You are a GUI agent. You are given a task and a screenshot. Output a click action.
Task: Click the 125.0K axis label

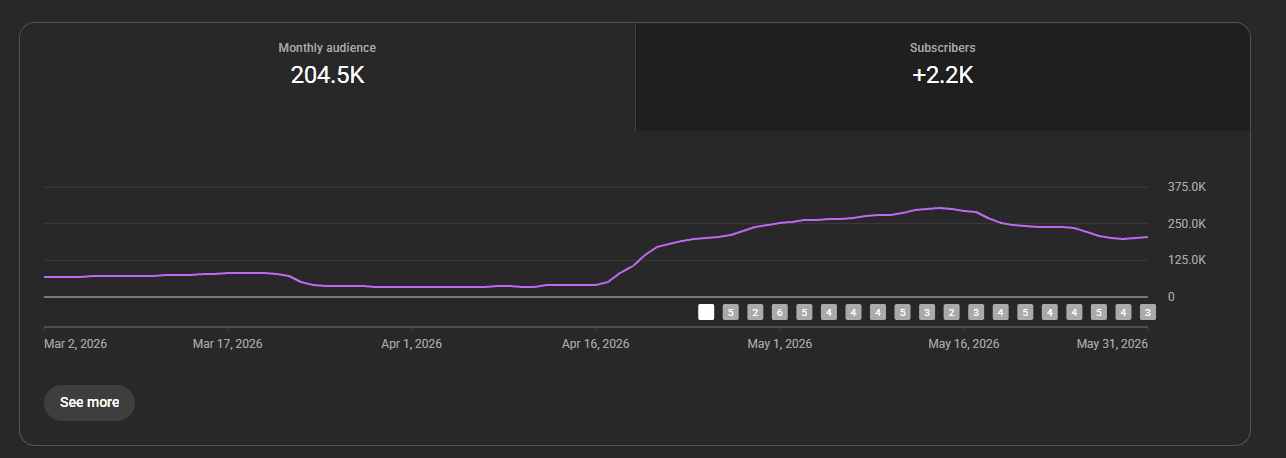coord(1186,260)
